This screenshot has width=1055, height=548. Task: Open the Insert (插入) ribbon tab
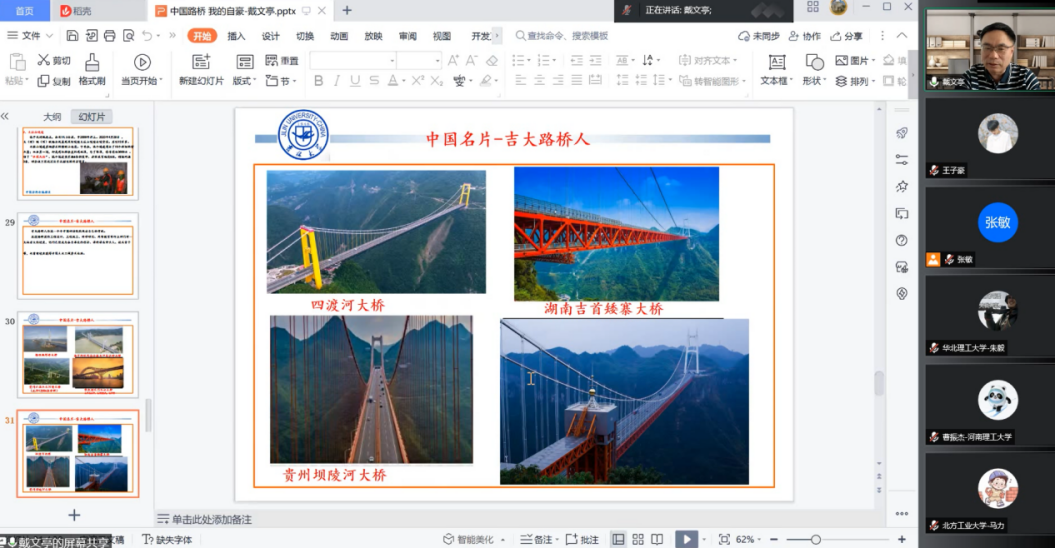[236, 36]
